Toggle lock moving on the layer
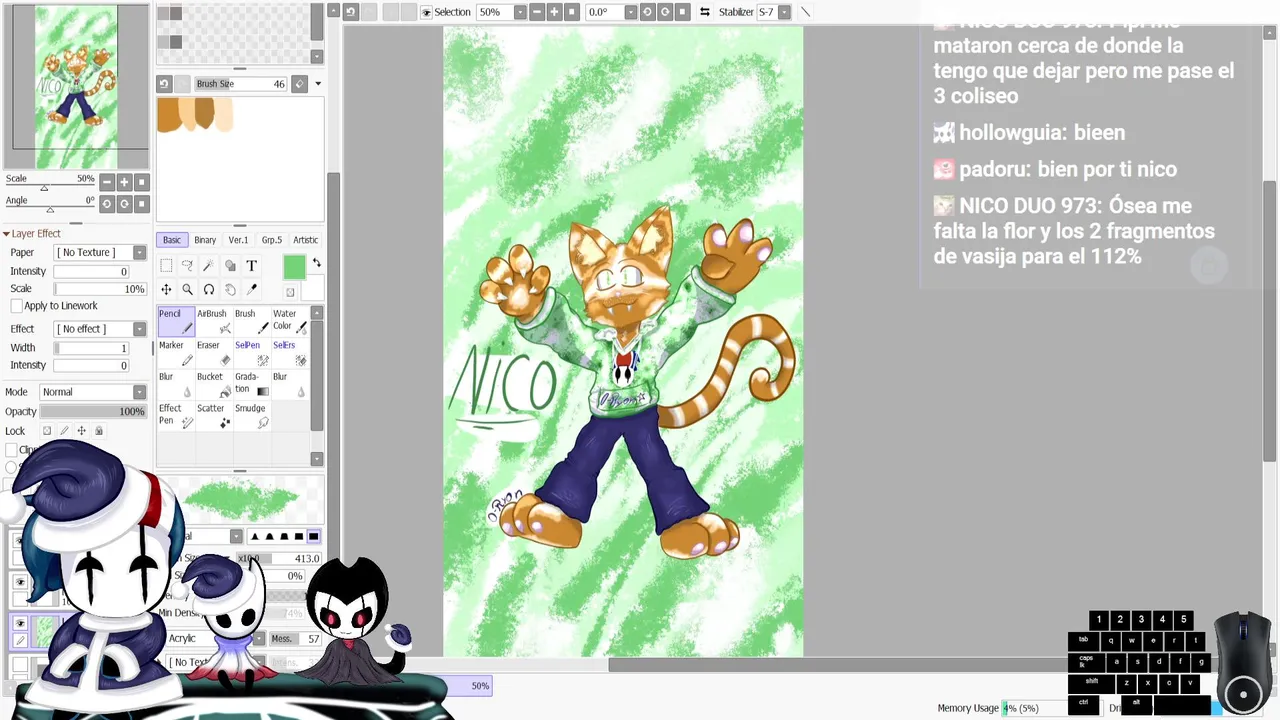Image resolution: width=1280 pixels, height=720 pixels. coord(81,431)
